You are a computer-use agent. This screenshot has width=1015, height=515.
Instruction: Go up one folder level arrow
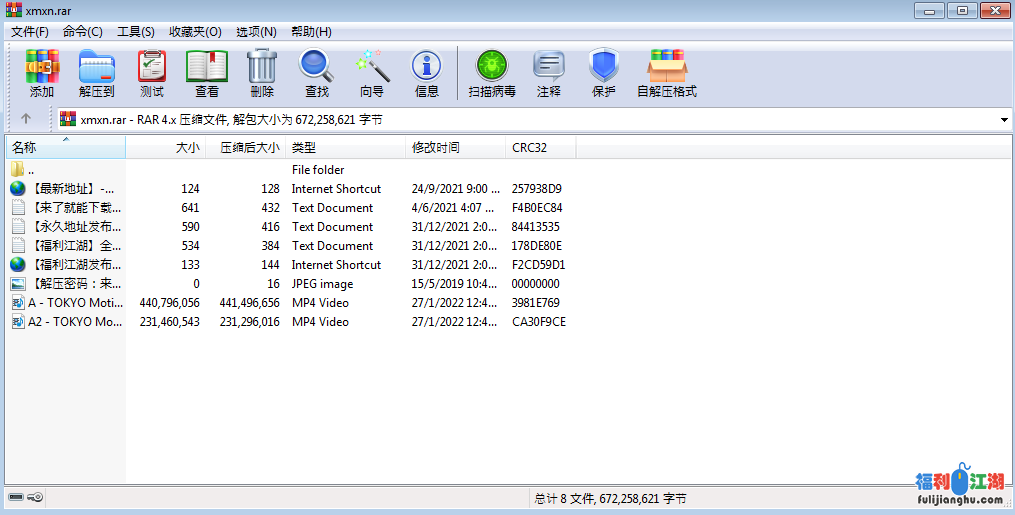26,119
